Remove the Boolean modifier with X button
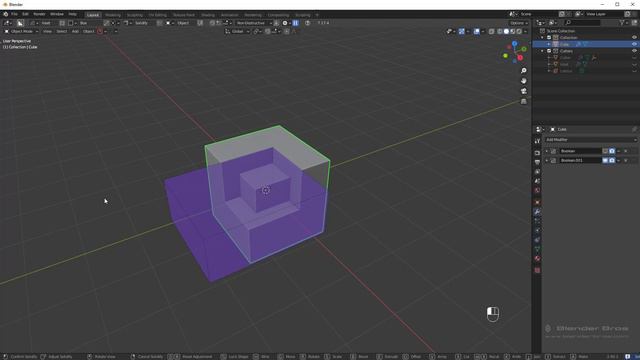640x360 pixels. click(625, 151)
